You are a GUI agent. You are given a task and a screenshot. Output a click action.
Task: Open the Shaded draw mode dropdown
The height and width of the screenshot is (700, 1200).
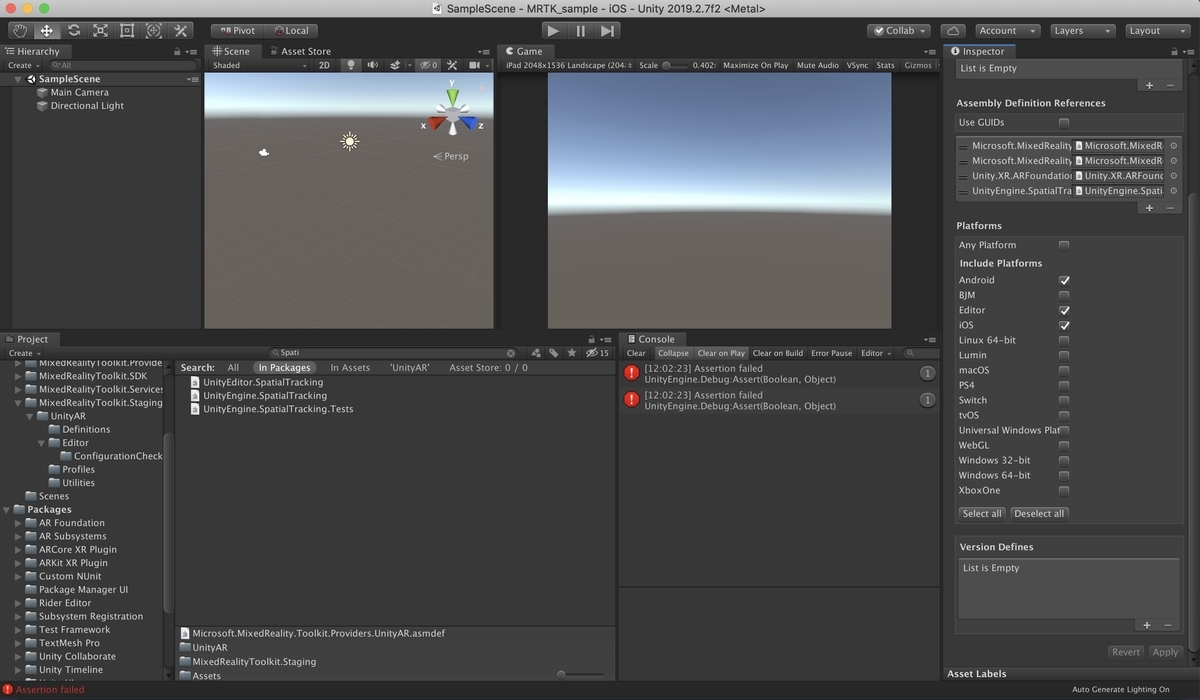click(x=259, y=65)
